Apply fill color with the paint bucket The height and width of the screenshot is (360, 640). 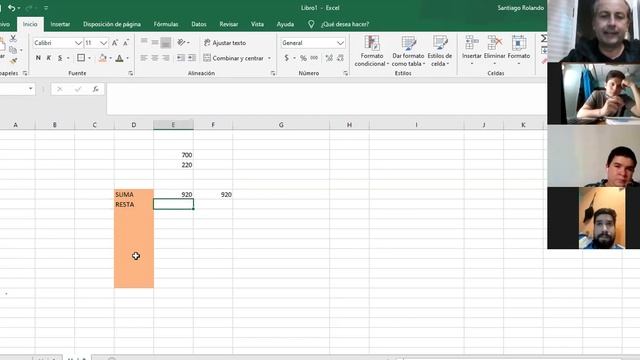point(102,58)
